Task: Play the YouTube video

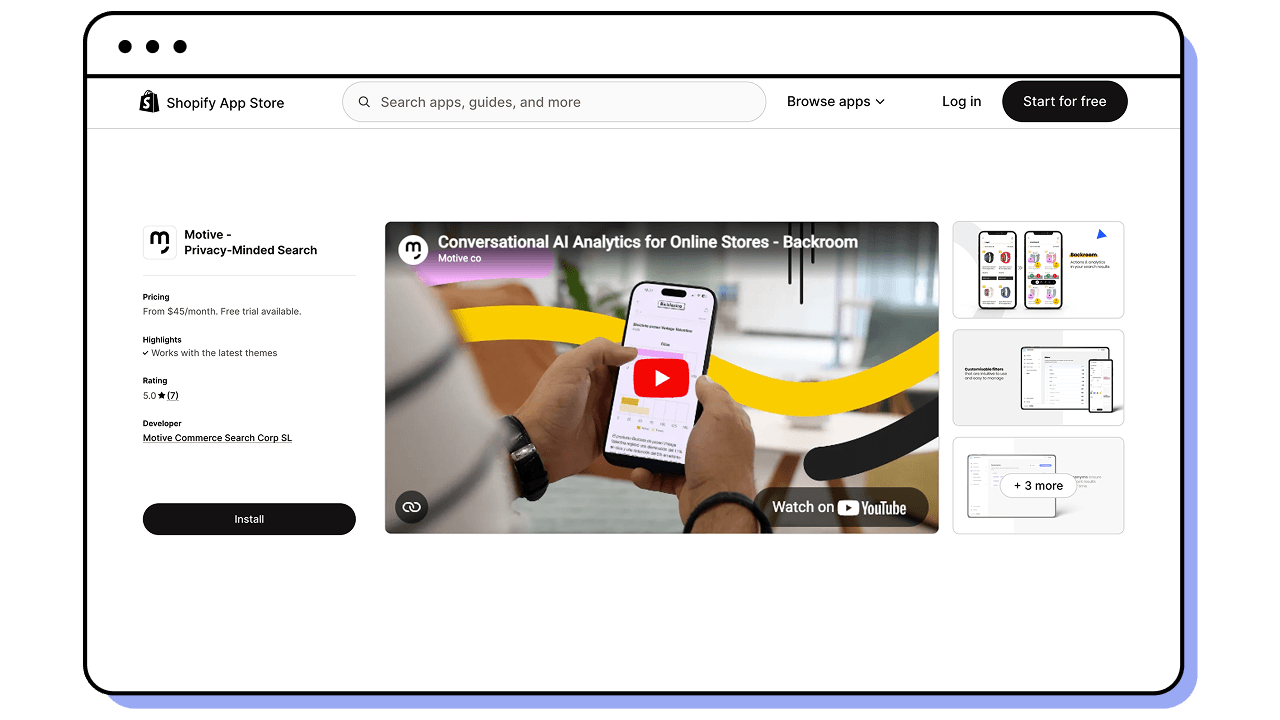Action: tap(661, 378)
